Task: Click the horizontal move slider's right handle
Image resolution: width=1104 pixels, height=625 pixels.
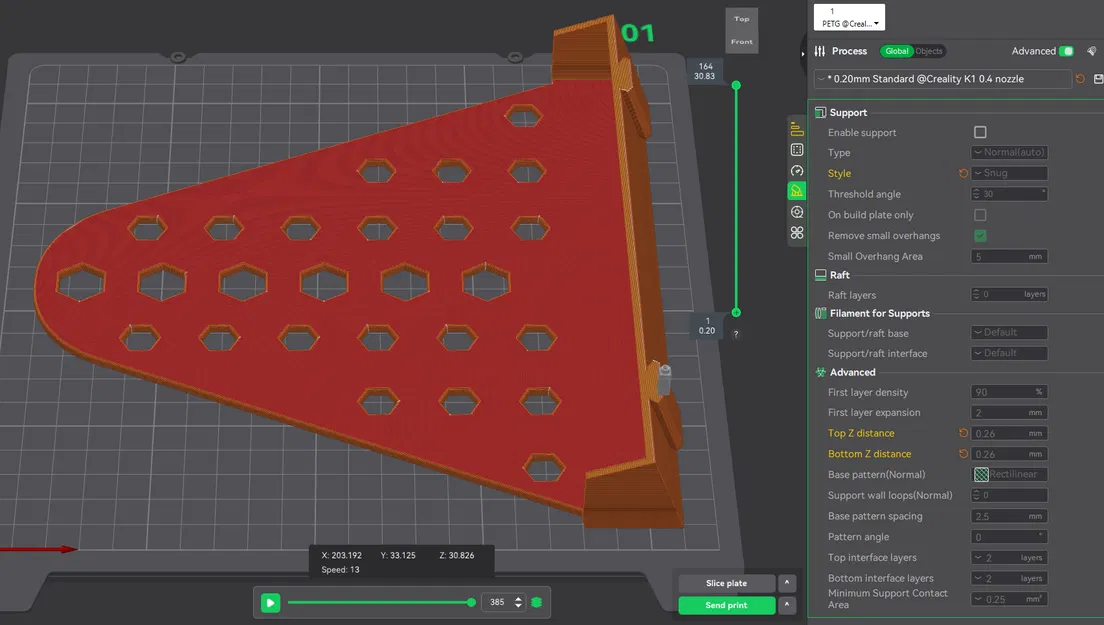Action: pos(471,602)
